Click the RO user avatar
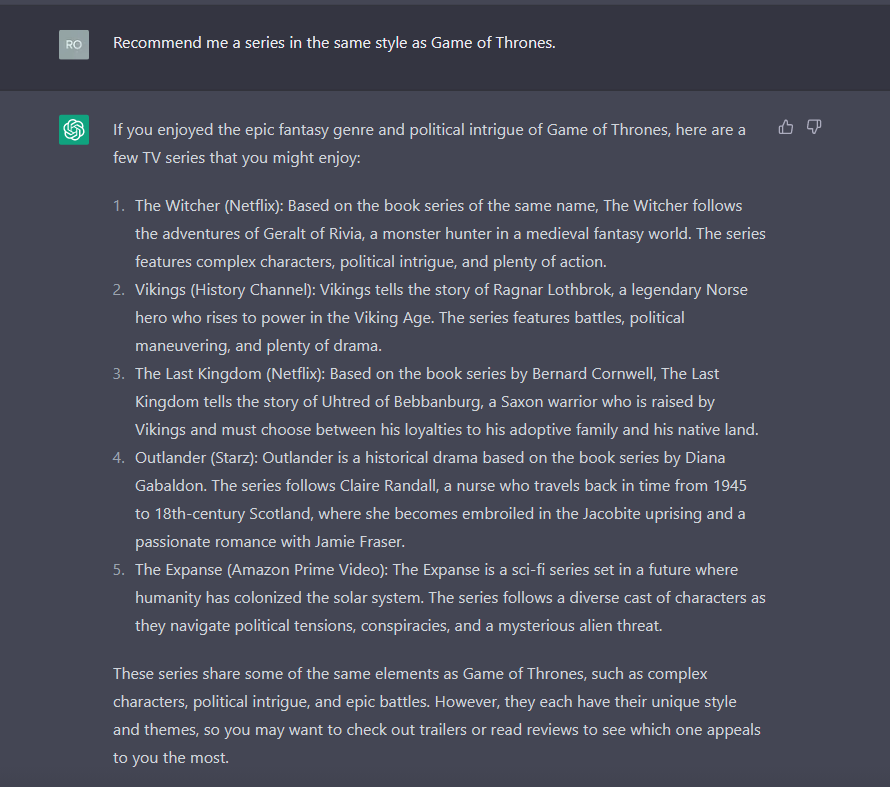Viewport: 890px width, 787px height. [x=74, y=45]
